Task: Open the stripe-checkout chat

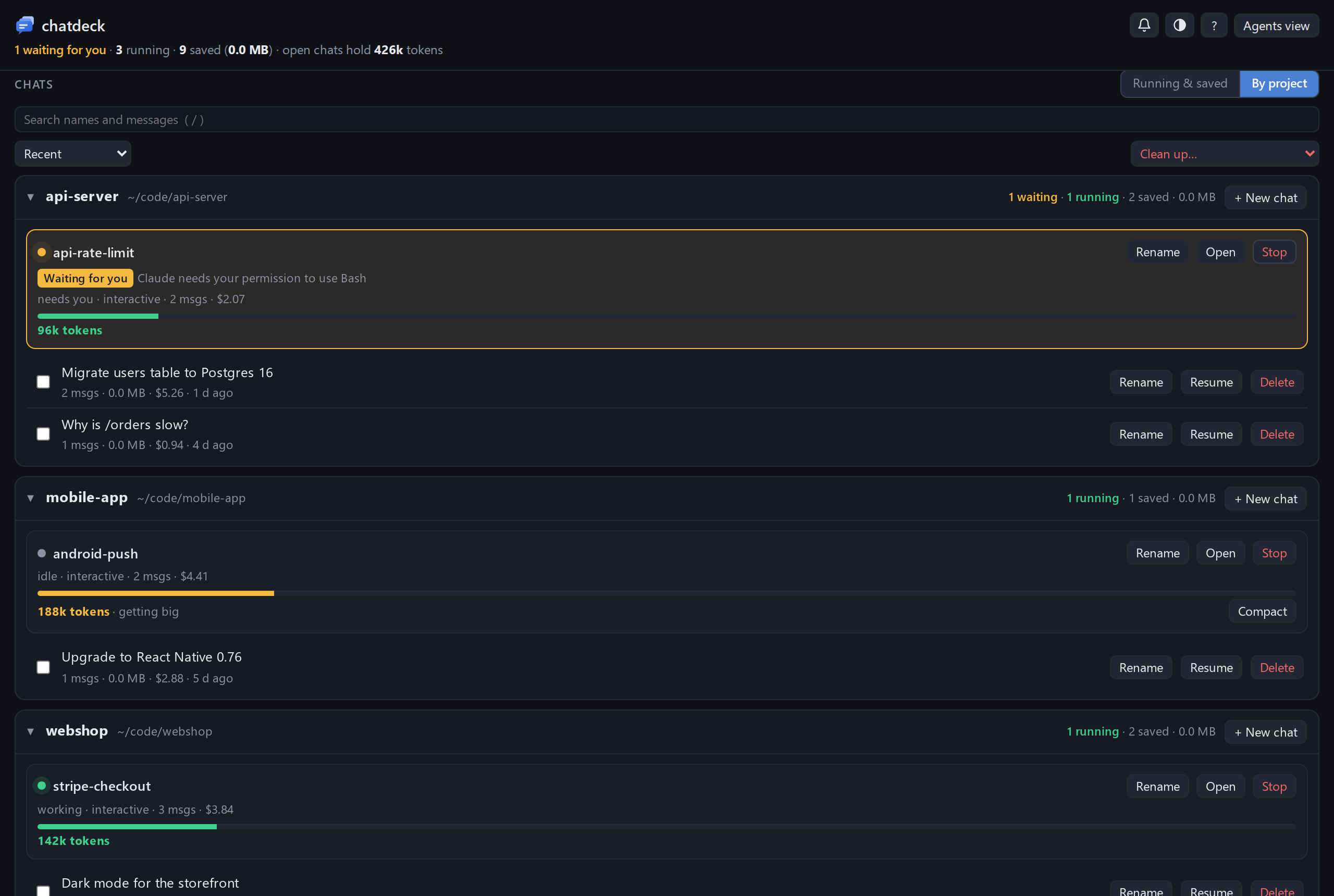Action: 1220,786
